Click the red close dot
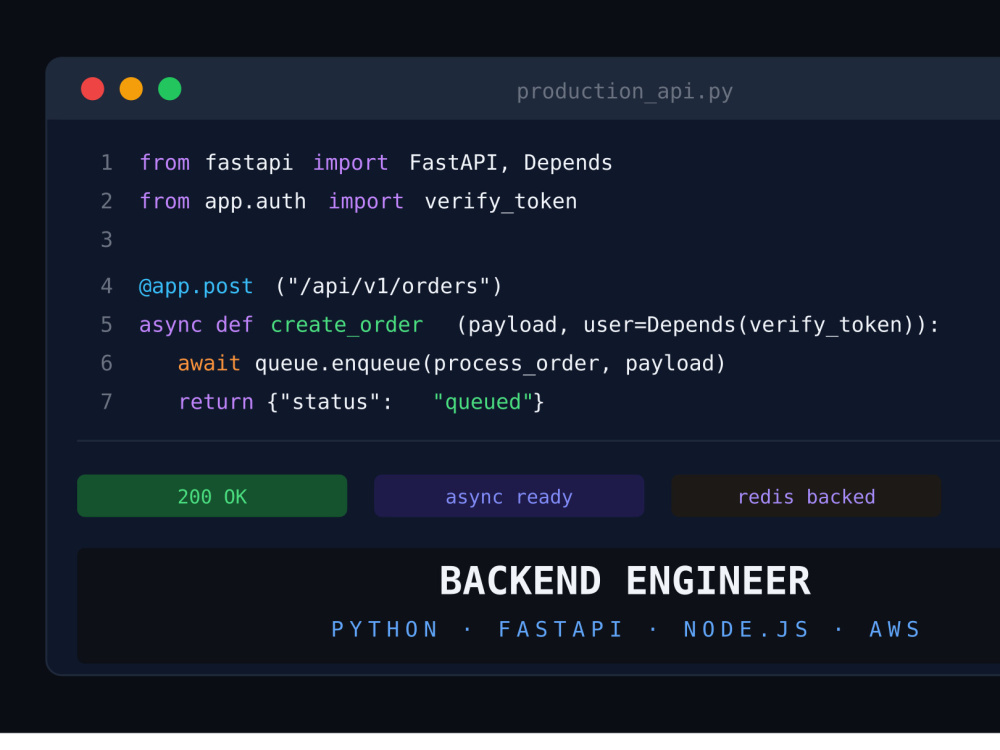The width and height of the screenshot is (1000, 750). coord(92,89)
